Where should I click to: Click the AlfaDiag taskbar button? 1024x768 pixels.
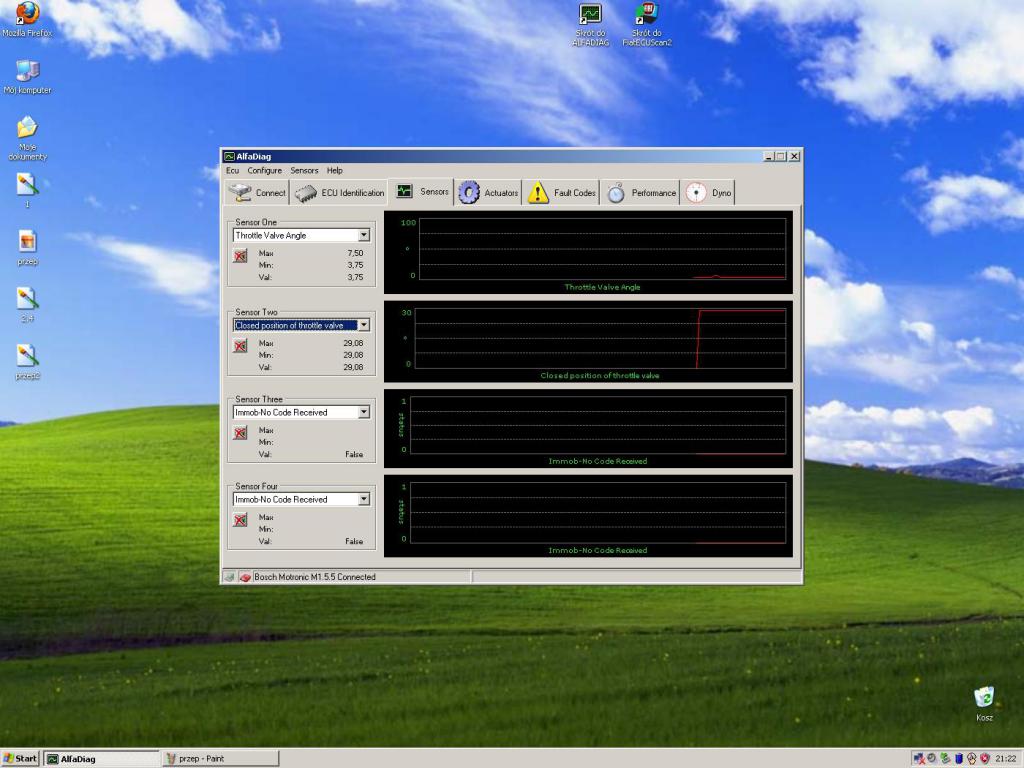101,759
